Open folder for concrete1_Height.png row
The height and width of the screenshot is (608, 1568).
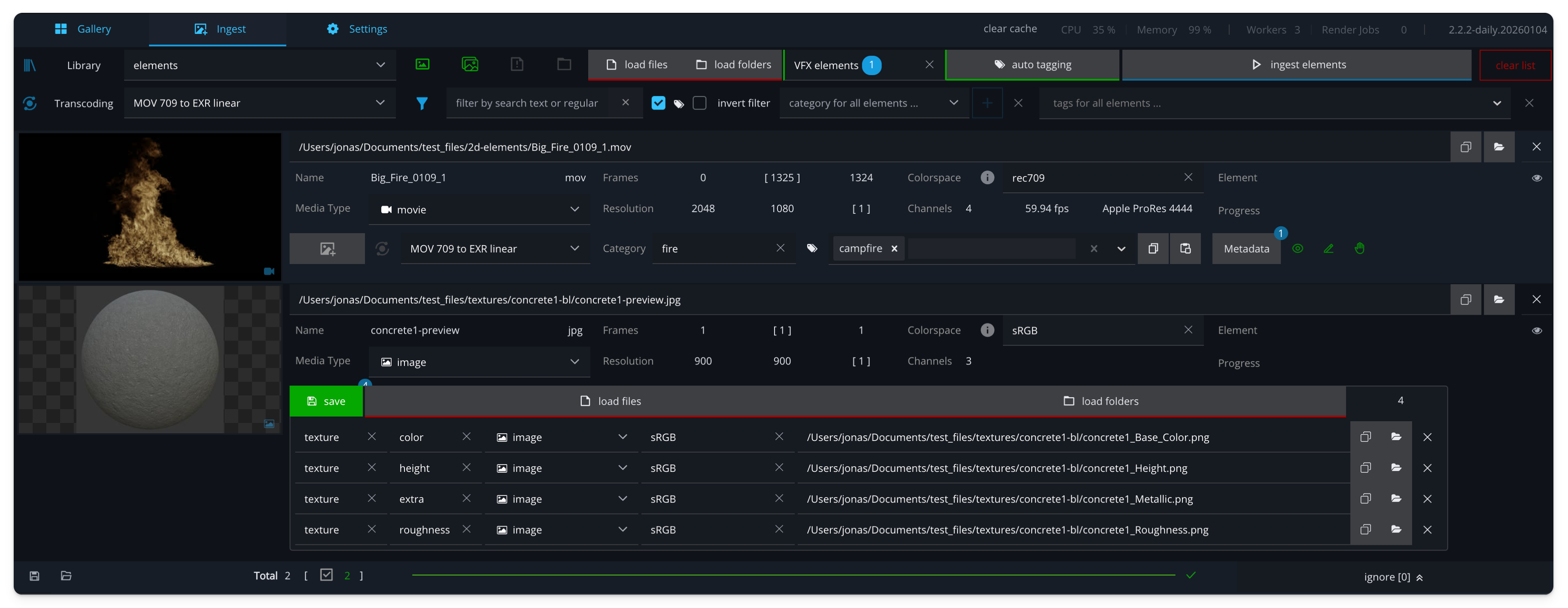coord(1396,468)
